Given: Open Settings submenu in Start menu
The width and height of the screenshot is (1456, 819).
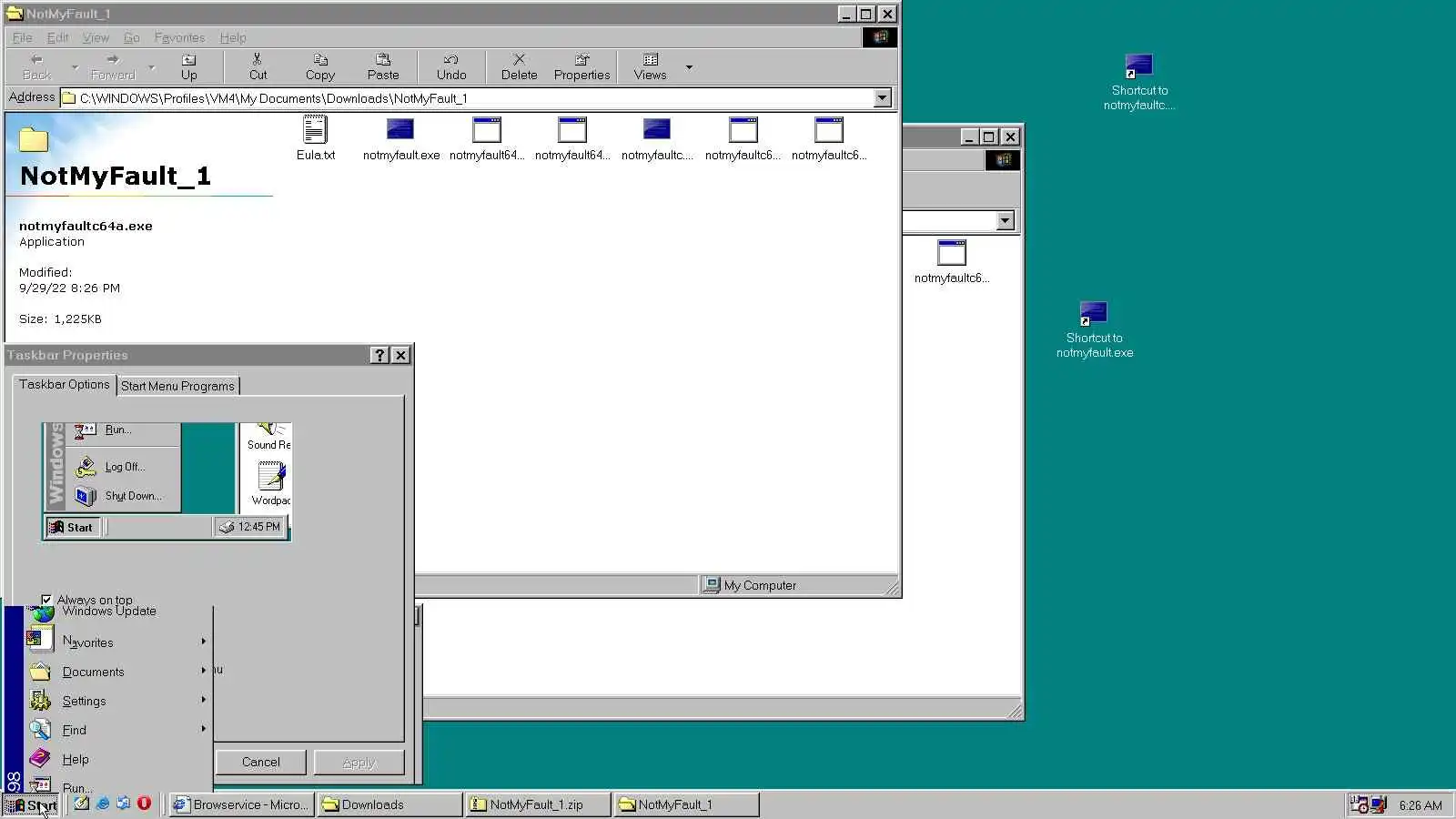Looking at the screenshot, I should 118,701.
